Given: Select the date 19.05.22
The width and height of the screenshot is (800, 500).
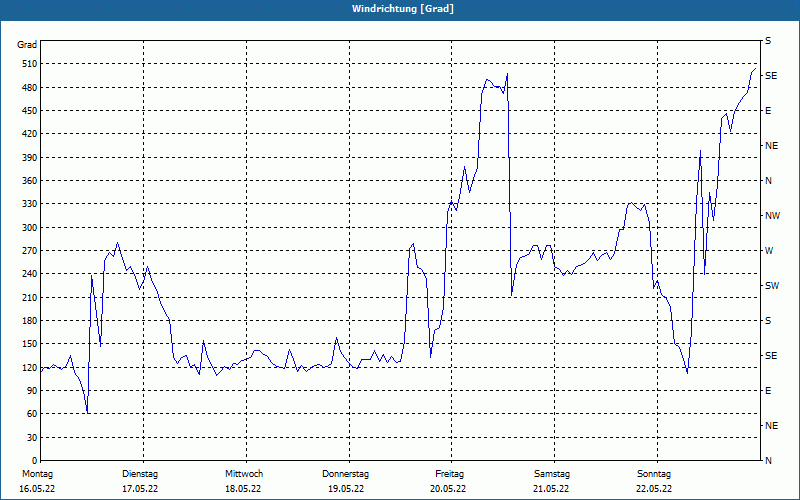Looking at the screenshot, I should [346, 489].
